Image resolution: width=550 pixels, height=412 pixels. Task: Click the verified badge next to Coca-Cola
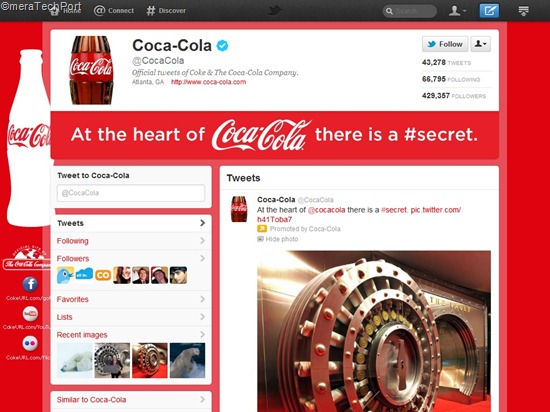point(222,46)
